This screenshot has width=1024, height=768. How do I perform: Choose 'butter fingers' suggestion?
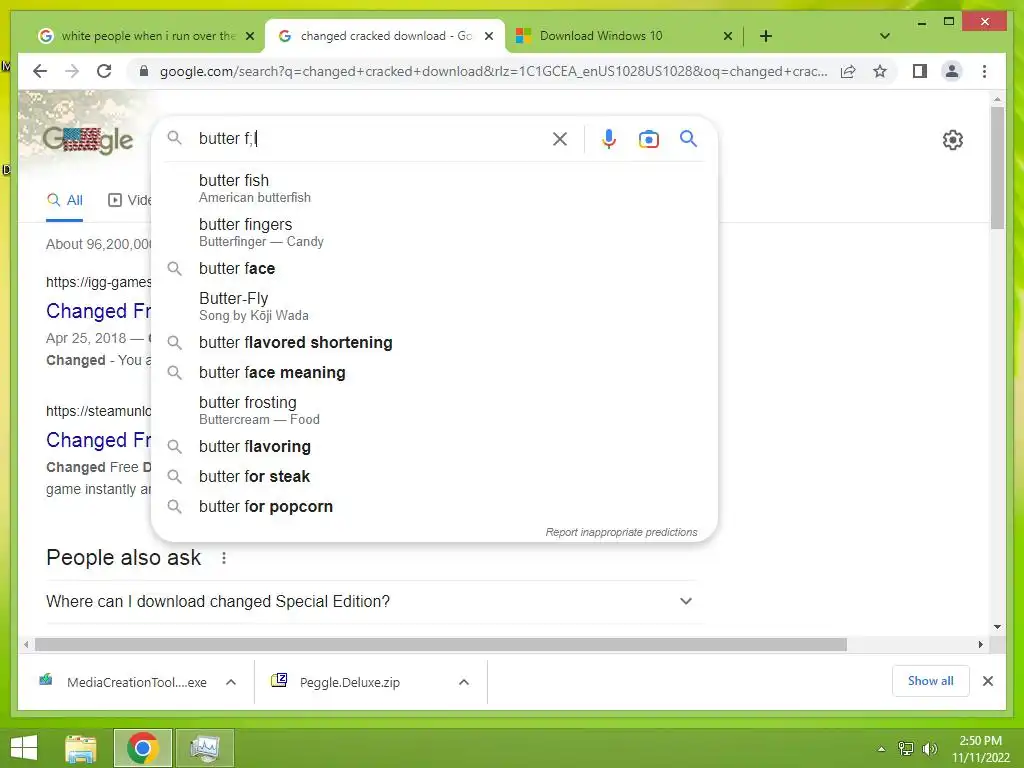coord(434,232)
